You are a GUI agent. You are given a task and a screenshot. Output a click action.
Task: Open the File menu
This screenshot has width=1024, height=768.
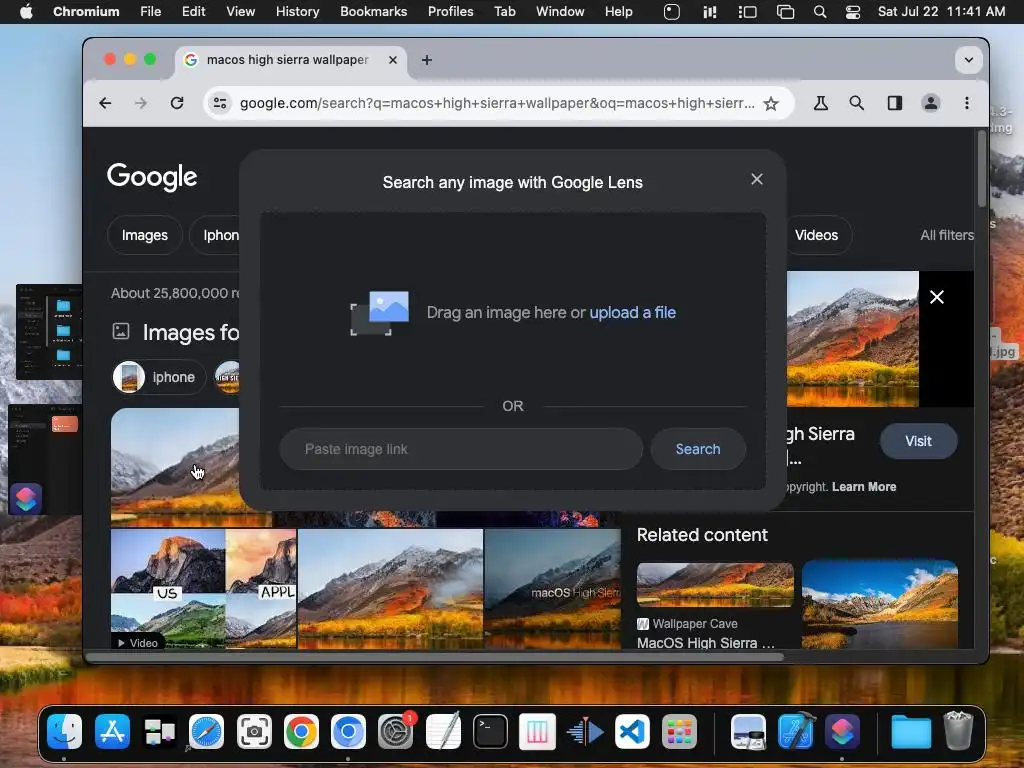tap(150, 12)
